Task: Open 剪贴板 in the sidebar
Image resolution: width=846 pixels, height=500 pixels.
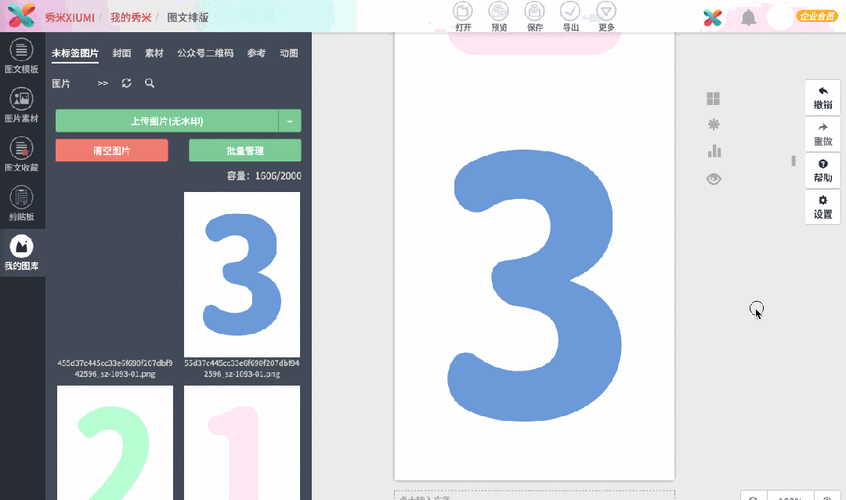Action: pyautogui.click(x=22, y=204)
